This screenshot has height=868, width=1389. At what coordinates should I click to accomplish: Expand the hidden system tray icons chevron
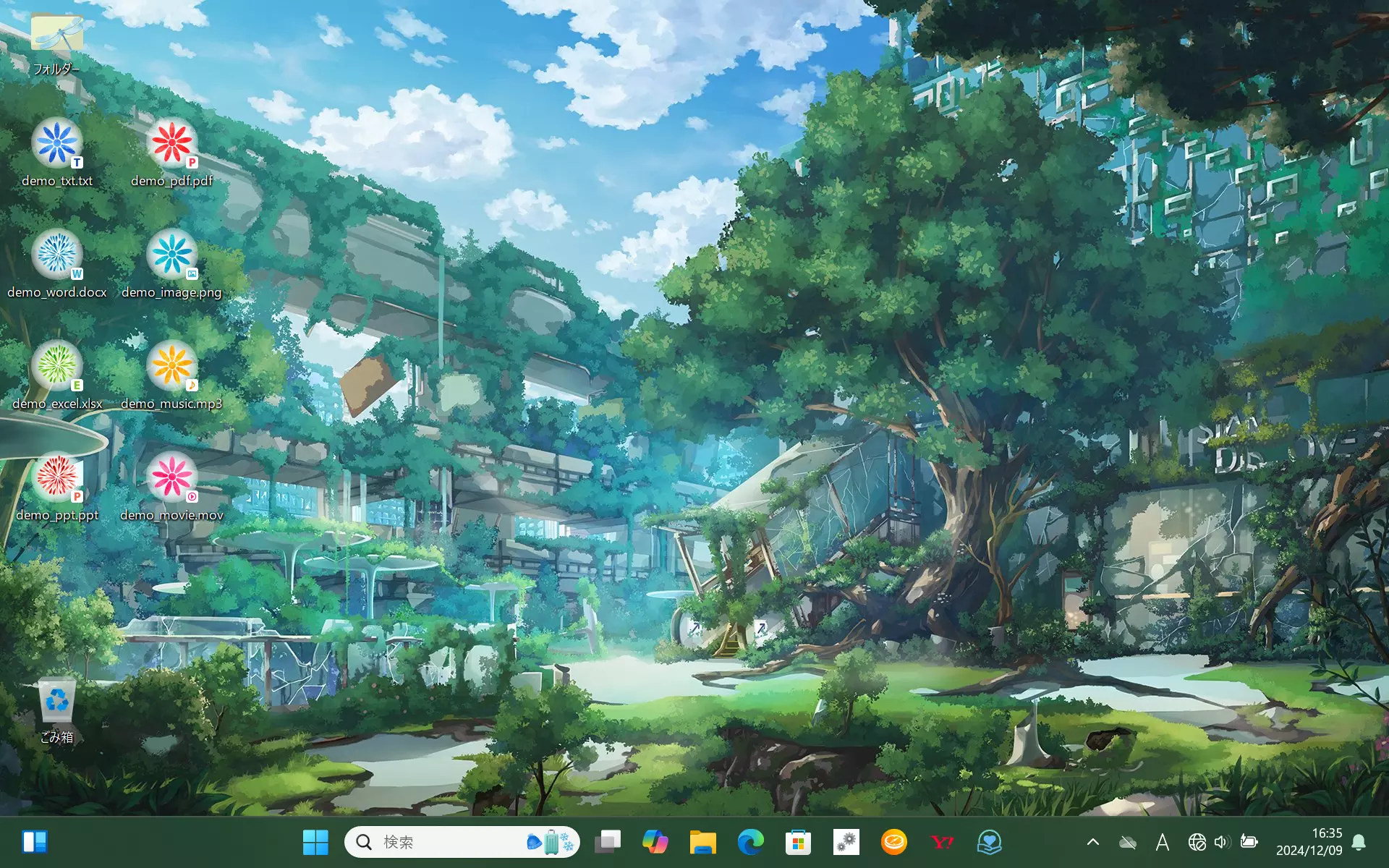click(x=1093, y=842)
